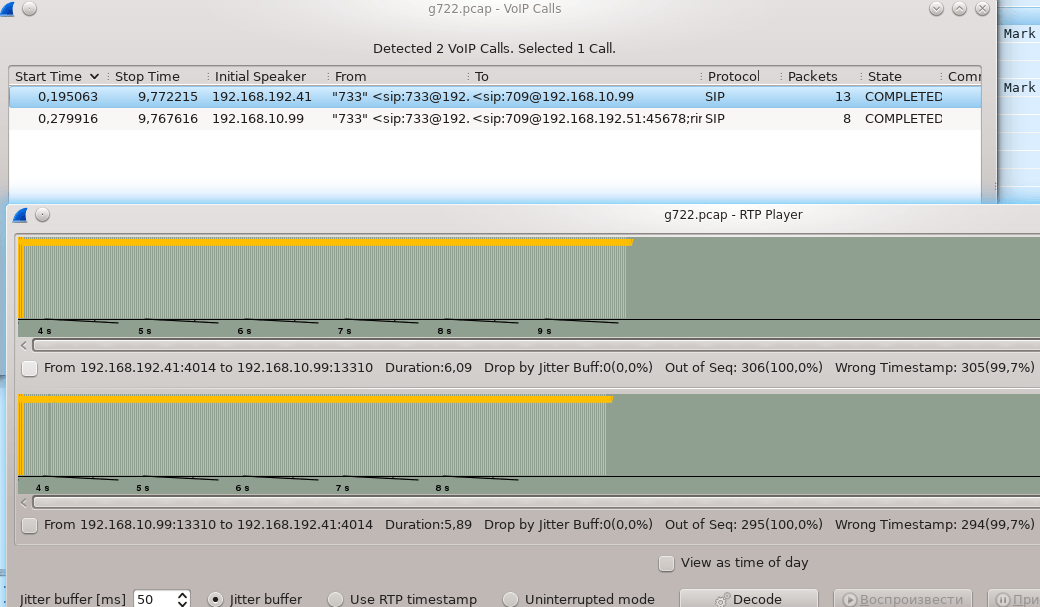
Task: Select Uninterrupted mode radio button
Action: coord(510,599)
